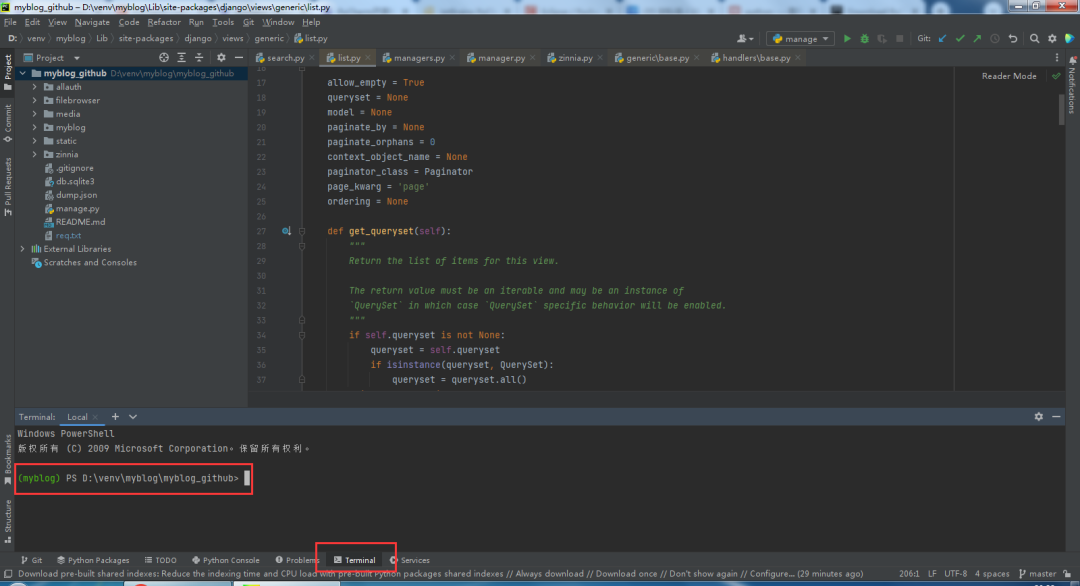1080x586 pixels.
Task: Open Notifications side panel
Action: tap(1072, 85)
